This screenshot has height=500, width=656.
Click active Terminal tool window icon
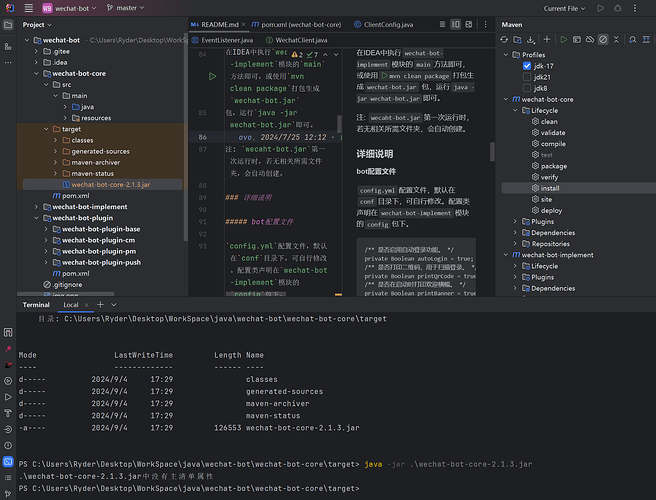coord(8,462)
